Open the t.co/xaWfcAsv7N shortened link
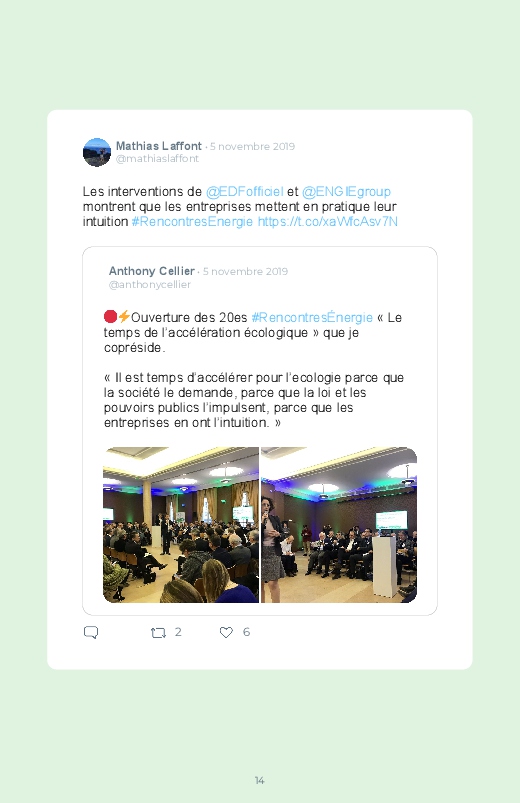 (327, 222)
